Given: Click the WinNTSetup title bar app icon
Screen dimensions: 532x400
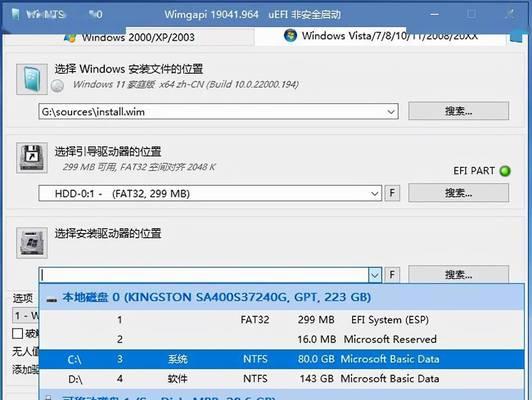Looking at the screenshot, I should [15, 14].
